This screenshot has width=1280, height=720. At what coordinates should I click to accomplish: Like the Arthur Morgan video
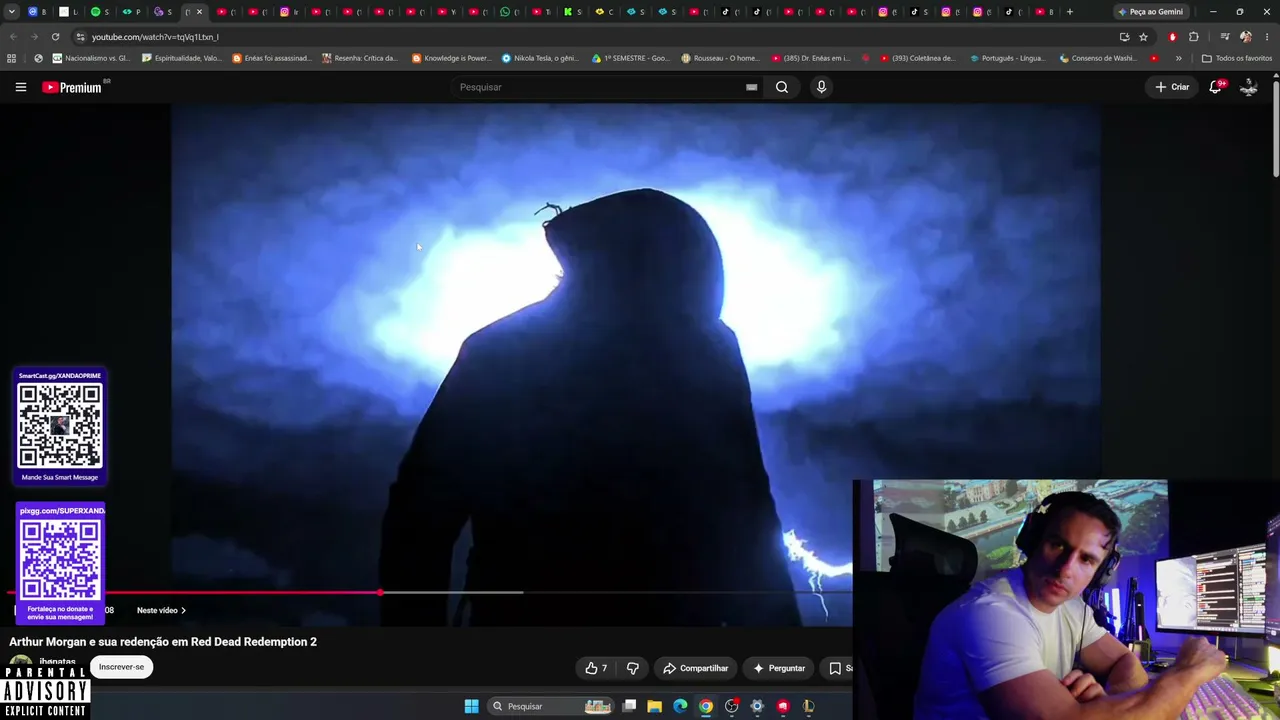(x=596, y=668)
